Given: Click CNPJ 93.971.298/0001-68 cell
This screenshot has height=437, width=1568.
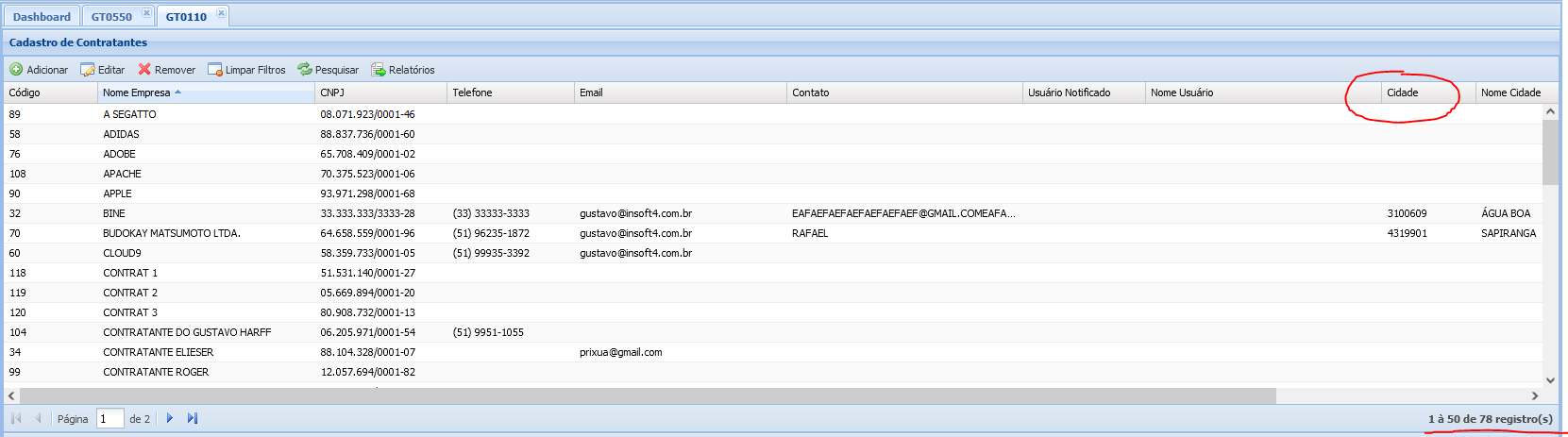Looking at the screenshot, I should [x=380, y=193].
